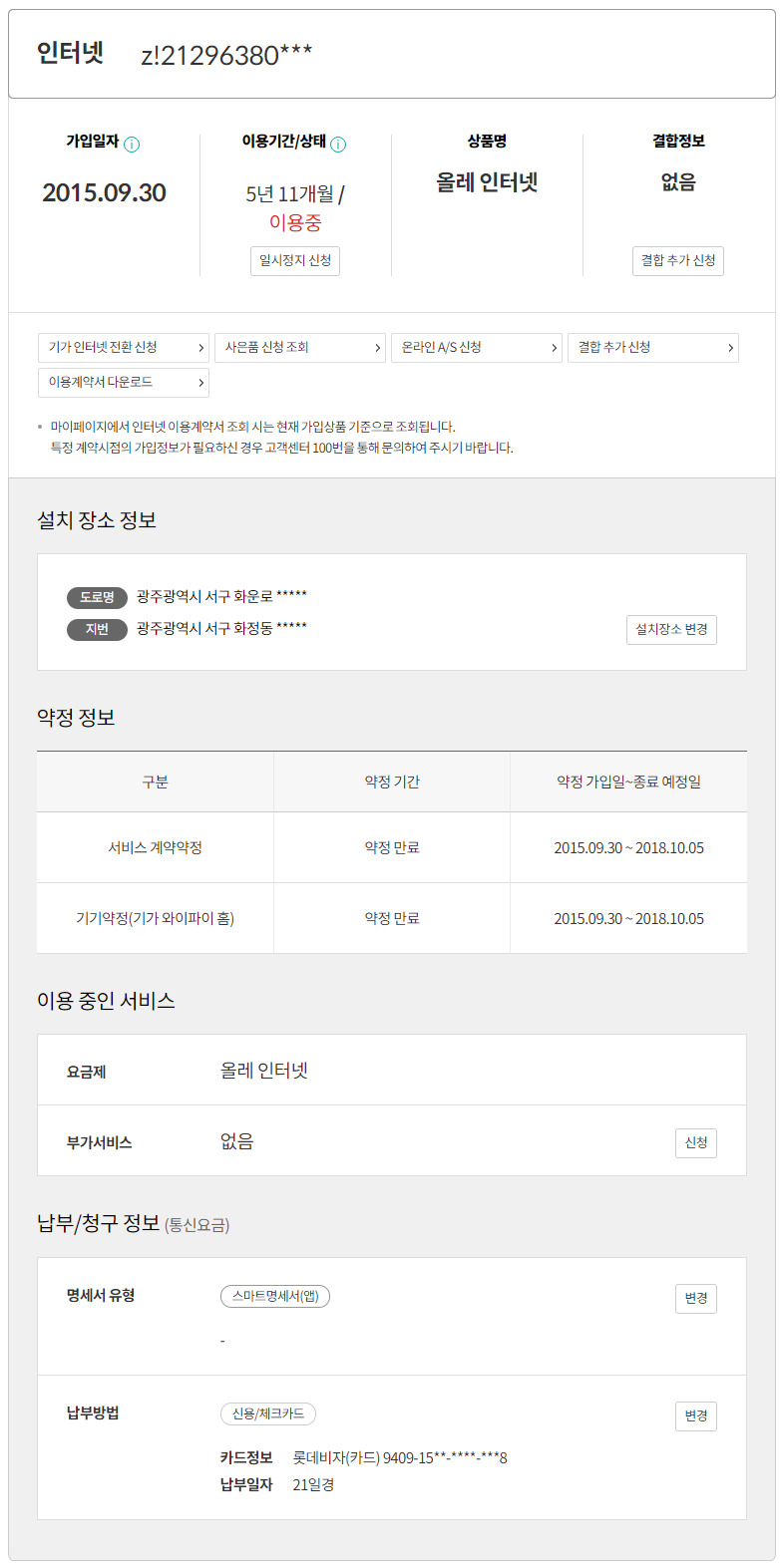Click 이용중 status text
The image size is (780, 1568).
click(295, 222)
